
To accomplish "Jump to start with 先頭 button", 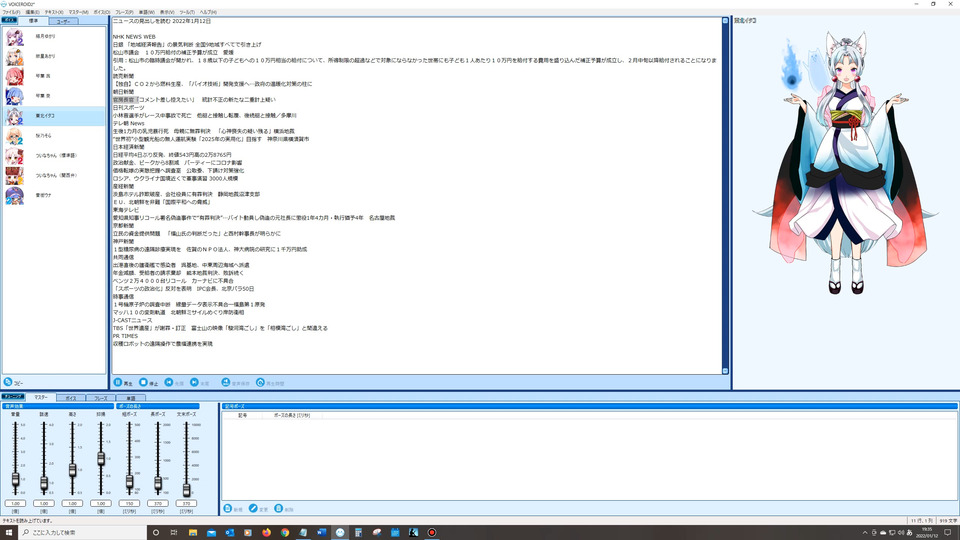I will pos(174,383).
